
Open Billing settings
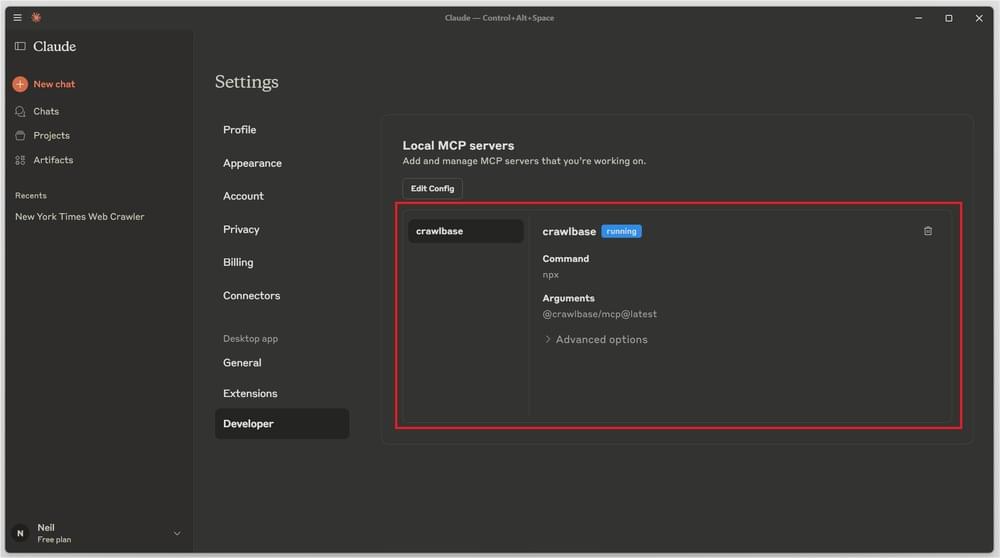[x=238, y=263]
